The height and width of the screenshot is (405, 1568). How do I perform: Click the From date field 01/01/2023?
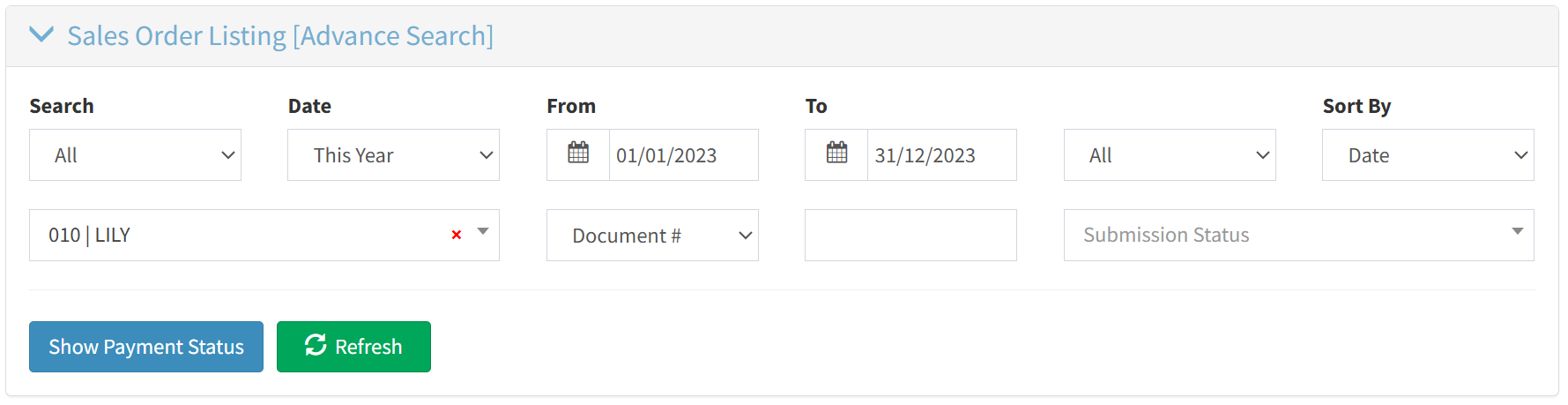click(682, 155)
